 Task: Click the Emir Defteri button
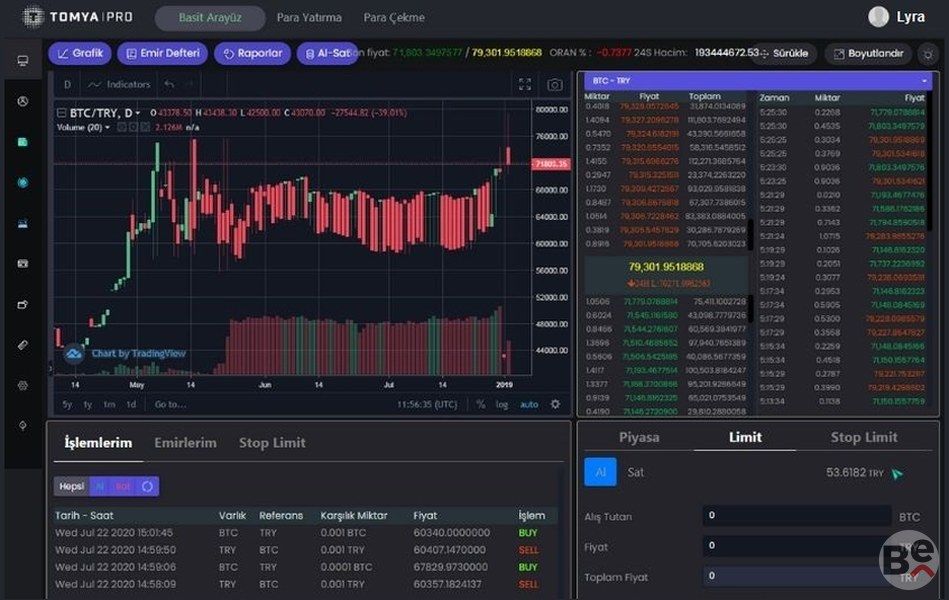pyautogui.click(x=162, y=53)
